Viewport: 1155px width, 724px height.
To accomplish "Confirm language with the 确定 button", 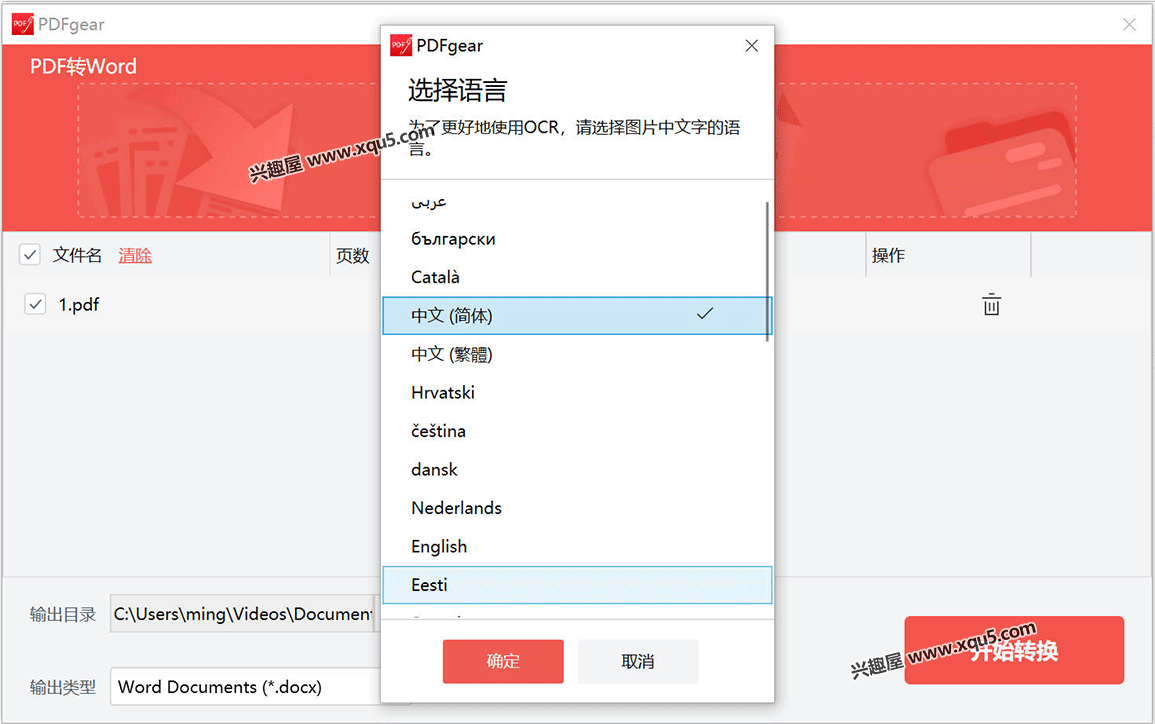I will pos(503,661).
